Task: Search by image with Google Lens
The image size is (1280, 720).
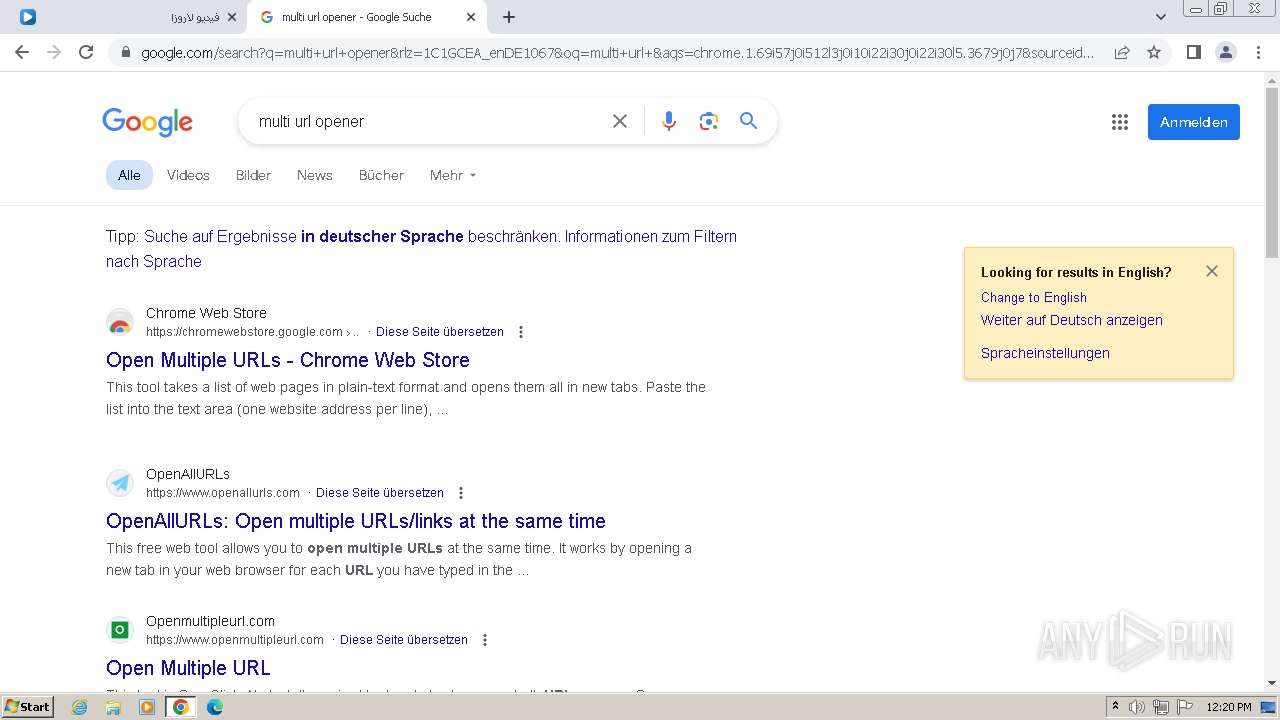Action: [709, 121]
